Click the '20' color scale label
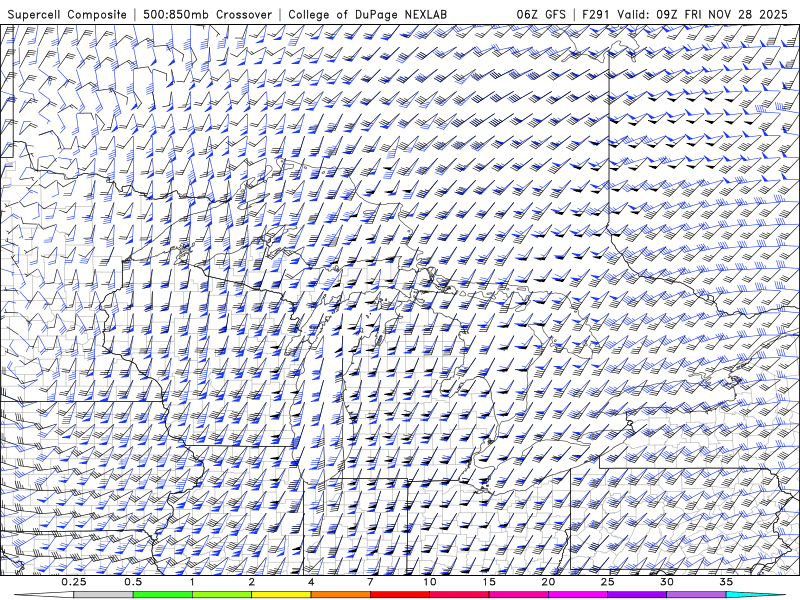800x600 pixels. point(548,582)
